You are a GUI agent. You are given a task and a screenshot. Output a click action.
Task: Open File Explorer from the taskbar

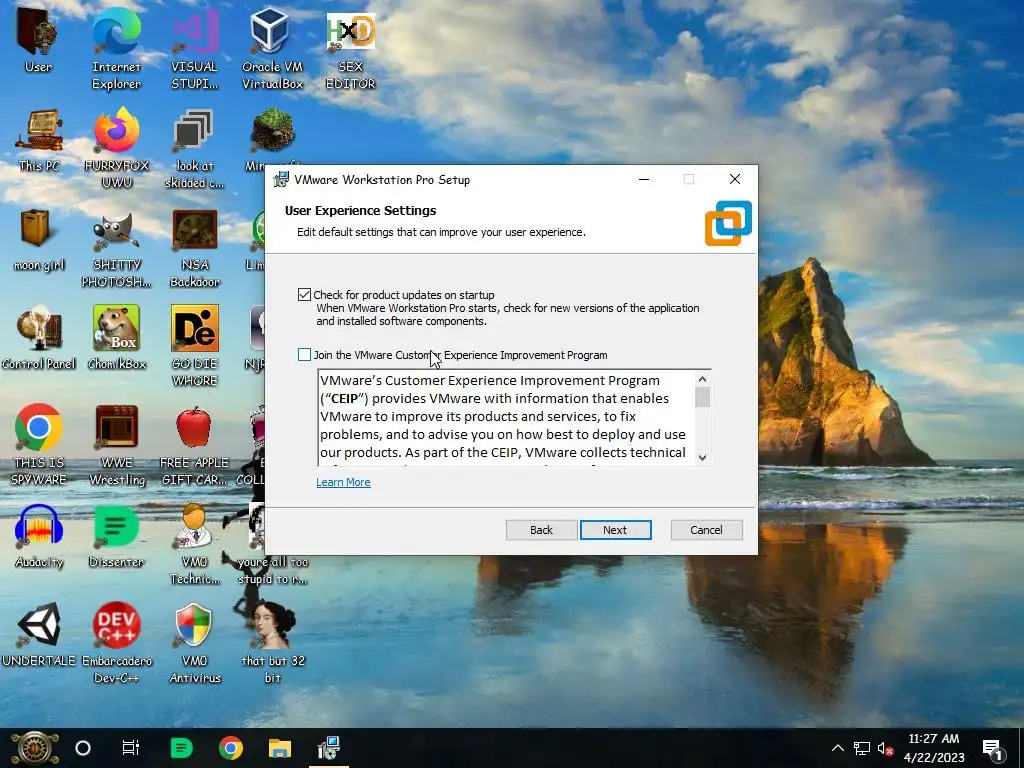[x=280, y=748]
